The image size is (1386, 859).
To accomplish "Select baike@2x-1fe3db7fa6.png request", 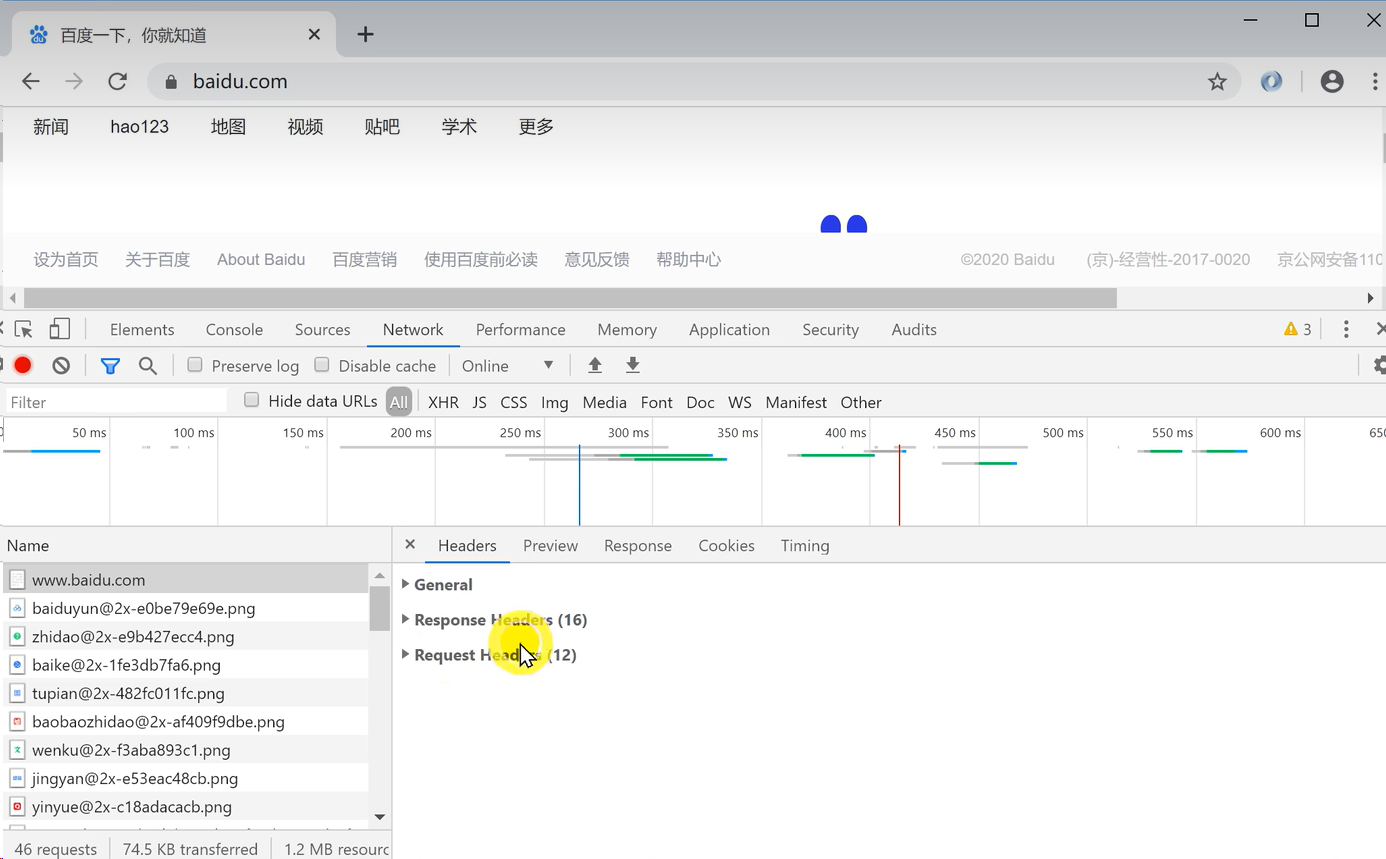I will pyautogui.click(x=185, y=665).
